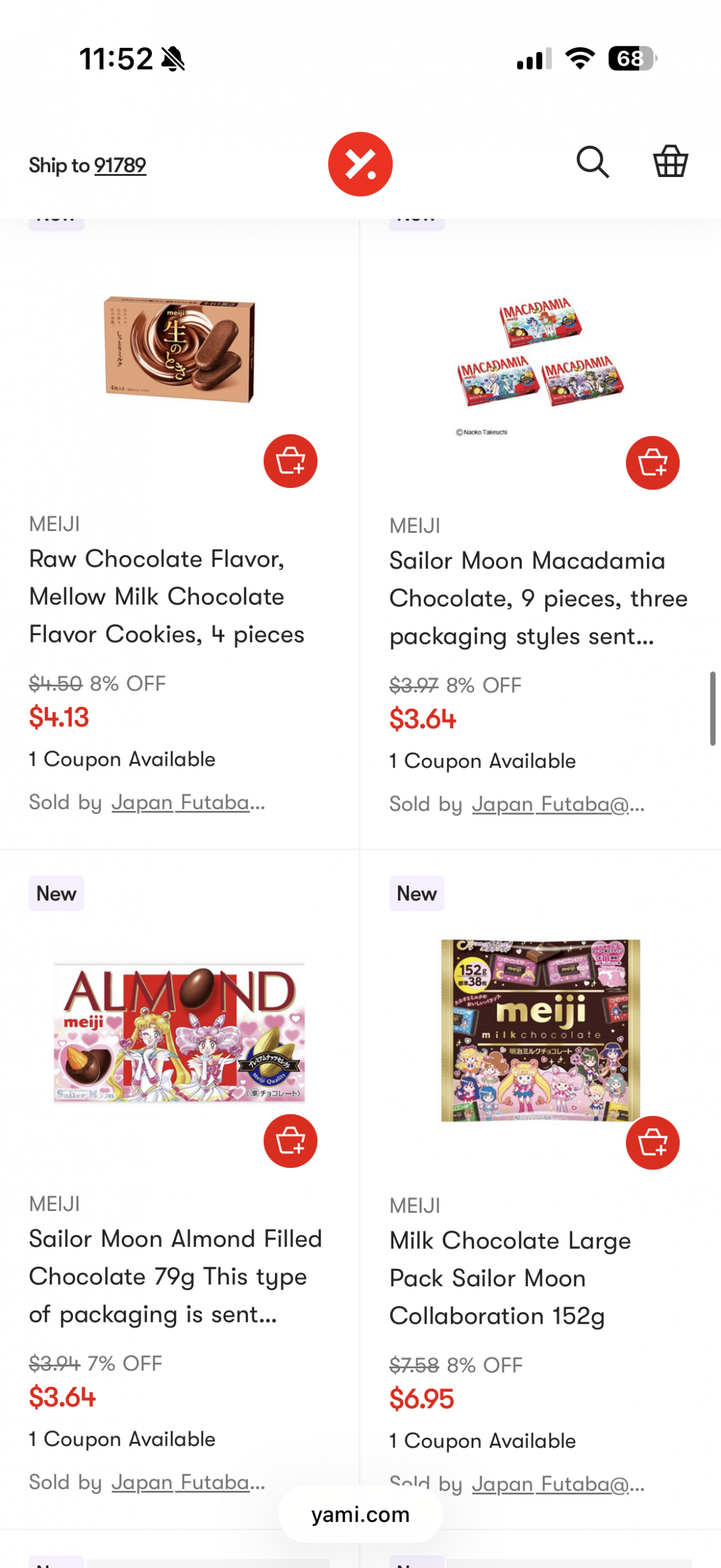View the Meiji milk chocolate bag image
Image resolution: width=721 pixels, height=1568 pixels.
(540, 1030)
